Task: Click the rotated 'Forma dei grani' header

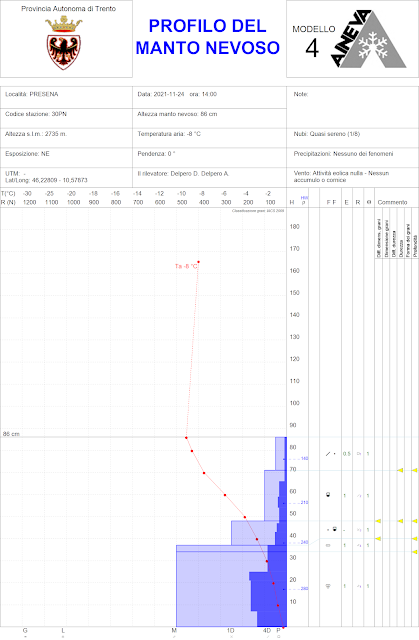Action: (407, 240)
